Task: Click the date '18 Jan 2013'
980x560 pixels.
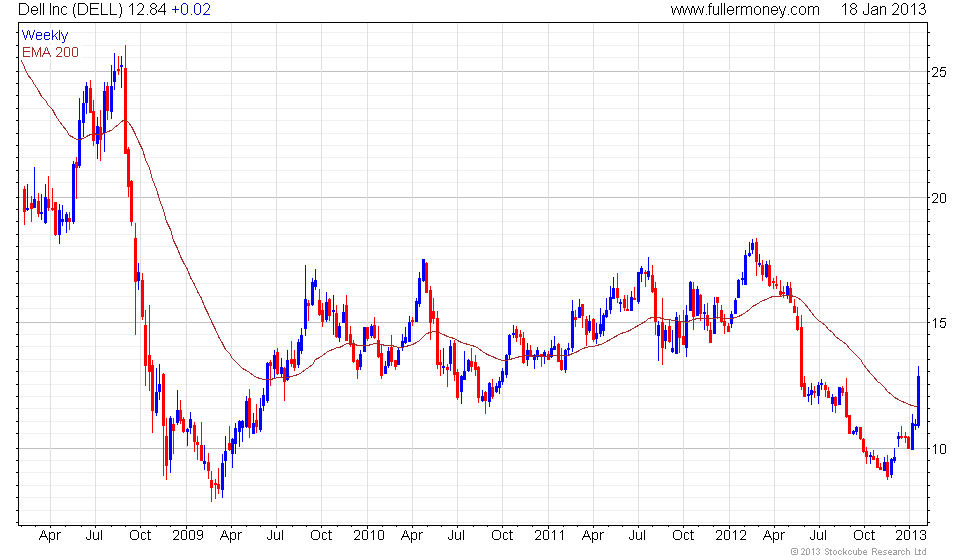Action: 883,10
